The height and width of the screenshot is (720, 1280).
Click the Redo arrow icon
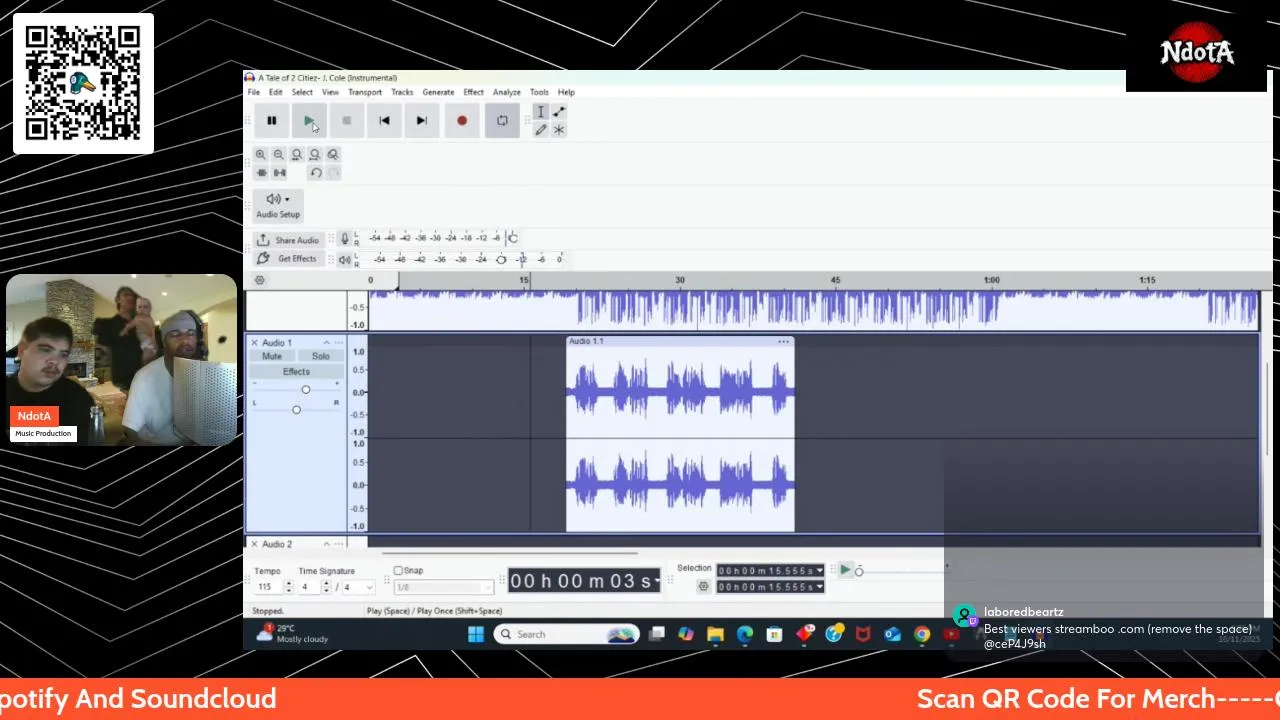coord(333,173)
